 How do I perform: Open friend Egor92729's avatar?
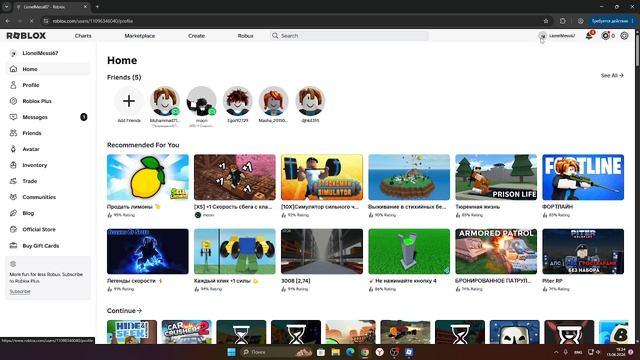238,101
